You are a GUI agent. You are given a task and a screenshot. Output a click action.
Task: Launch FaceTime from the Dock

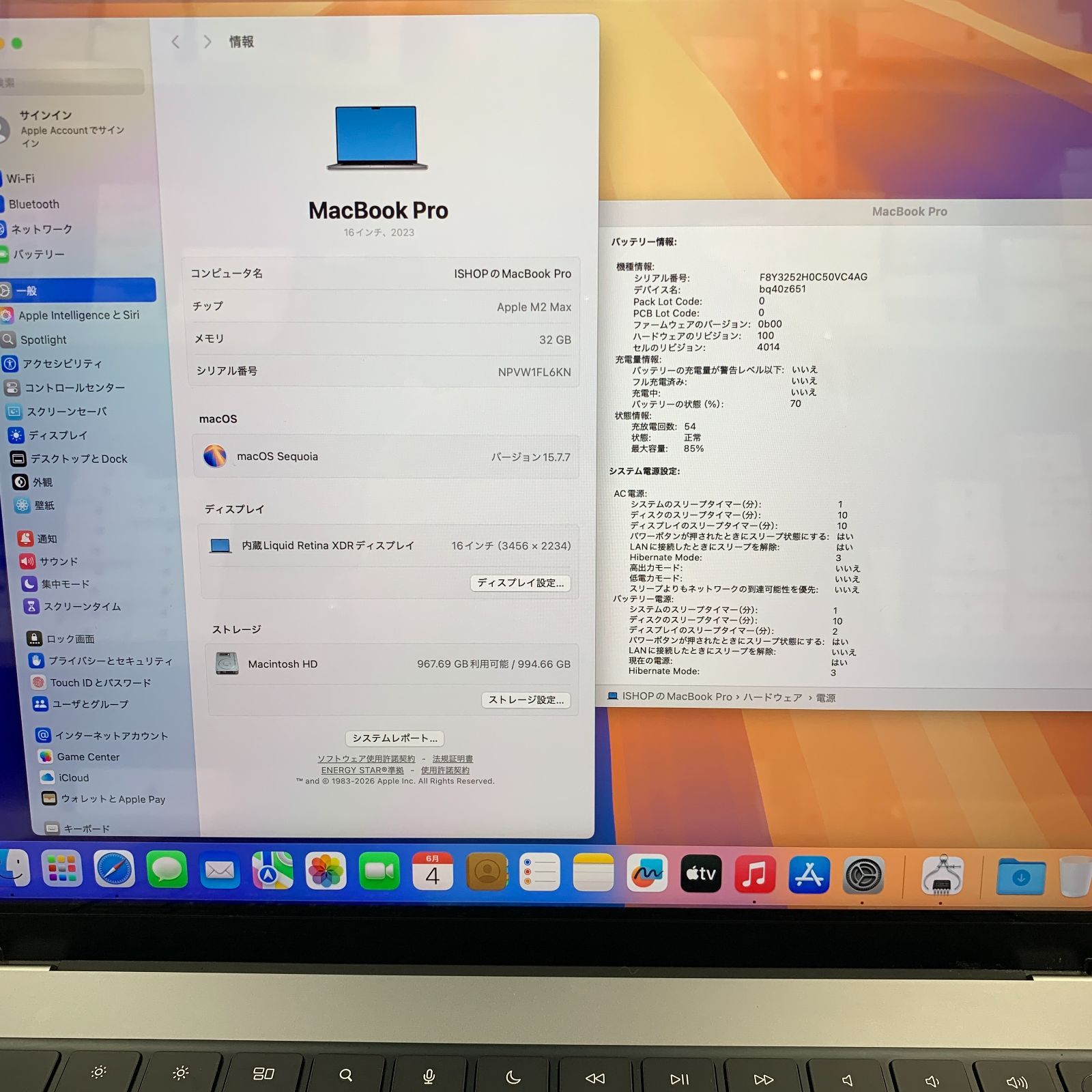click(x=379, y=872)
